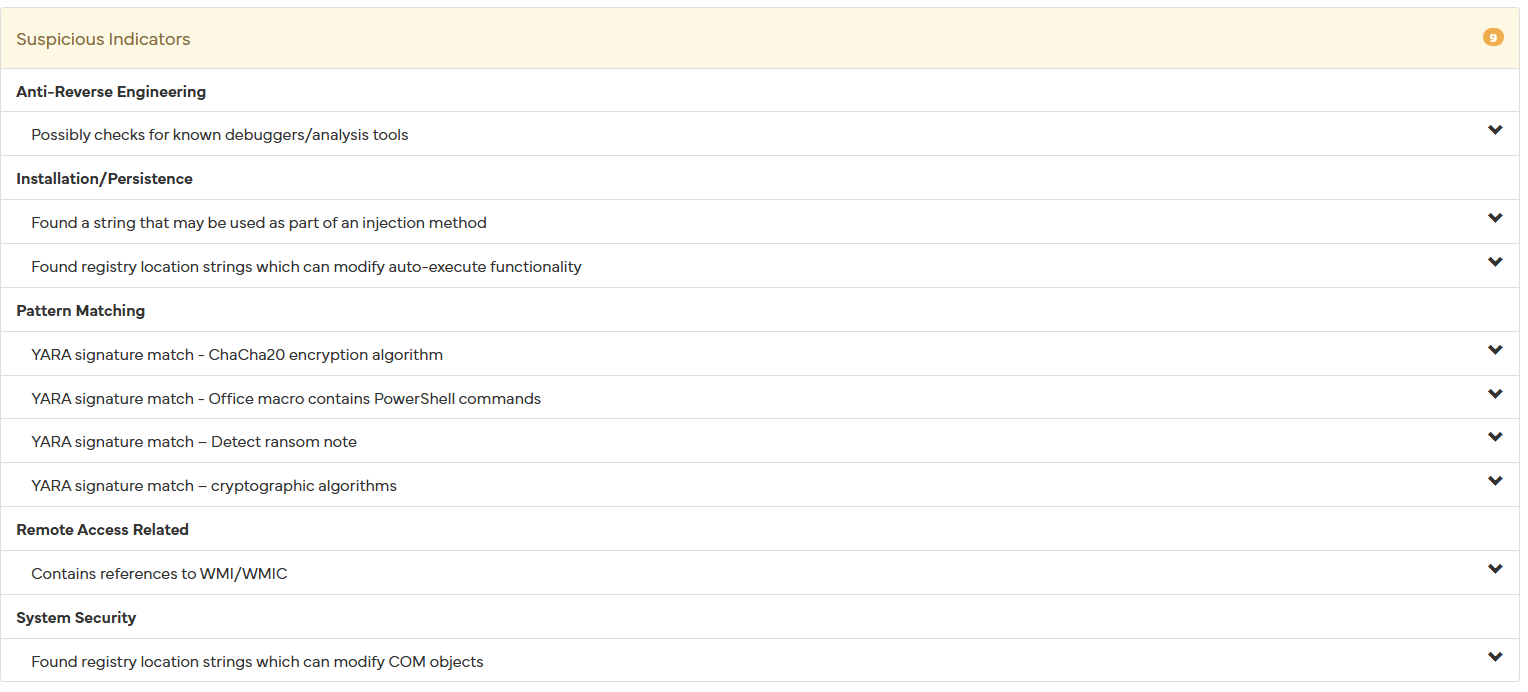Click the COM objects registry row's chevron
The height and width of the screenshot is (692, 1528).
click(1495, 657)
